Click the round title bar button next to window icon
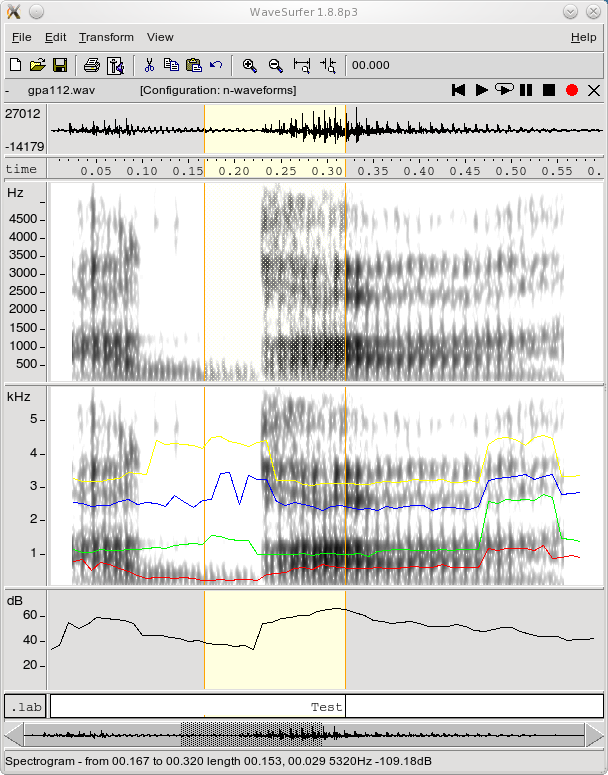The image size is (608, 775). [x=37, y=12]
